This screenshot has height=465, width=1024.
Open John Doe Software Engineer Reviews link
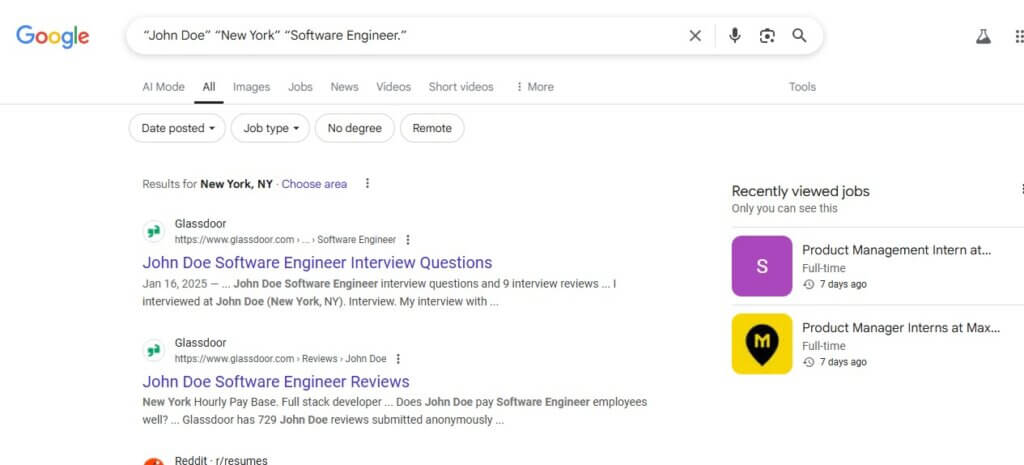[276, 381]
